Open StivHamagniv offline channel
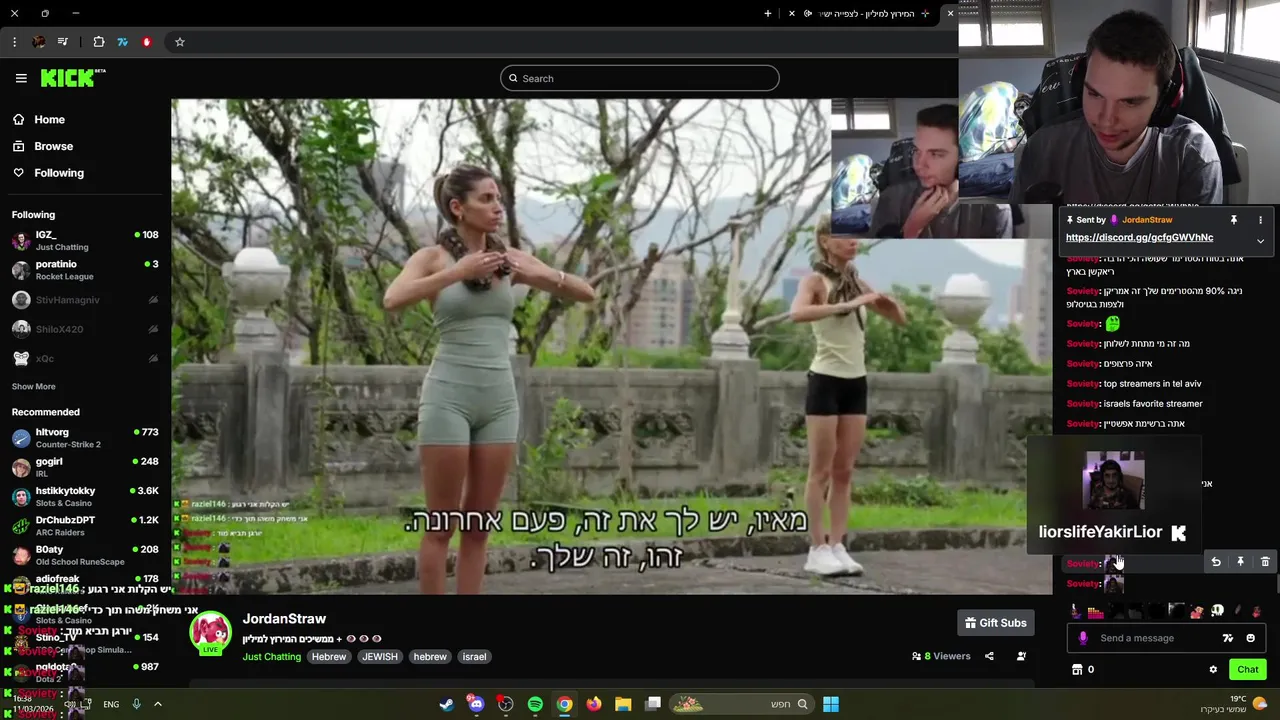 pos(85,300)
